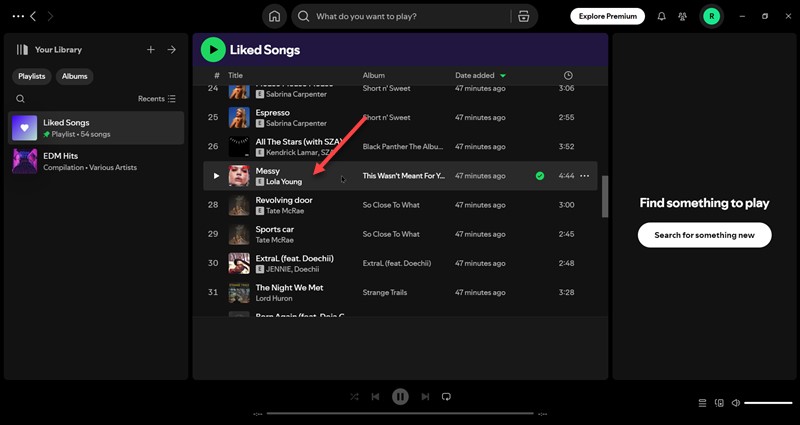Sort by Date added column
Image resolution: width=800 pixels, height=425 pixels.
[480, 76]
